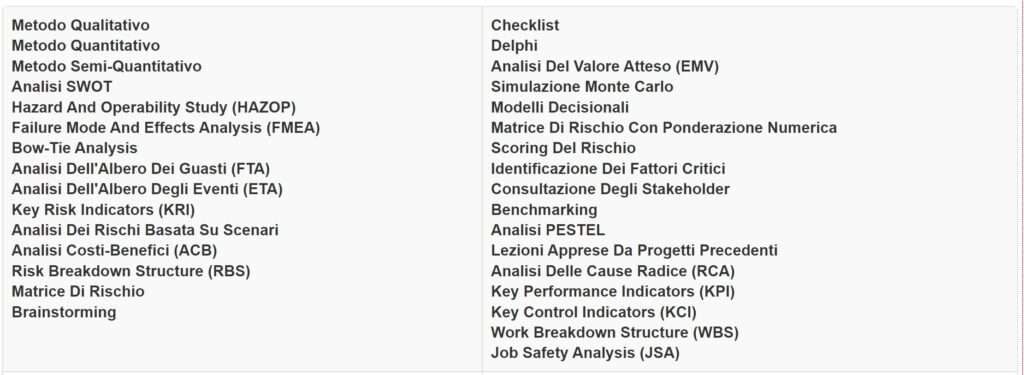Click Work Breakdown Structure (WBS)

click(x=615, y=332)
